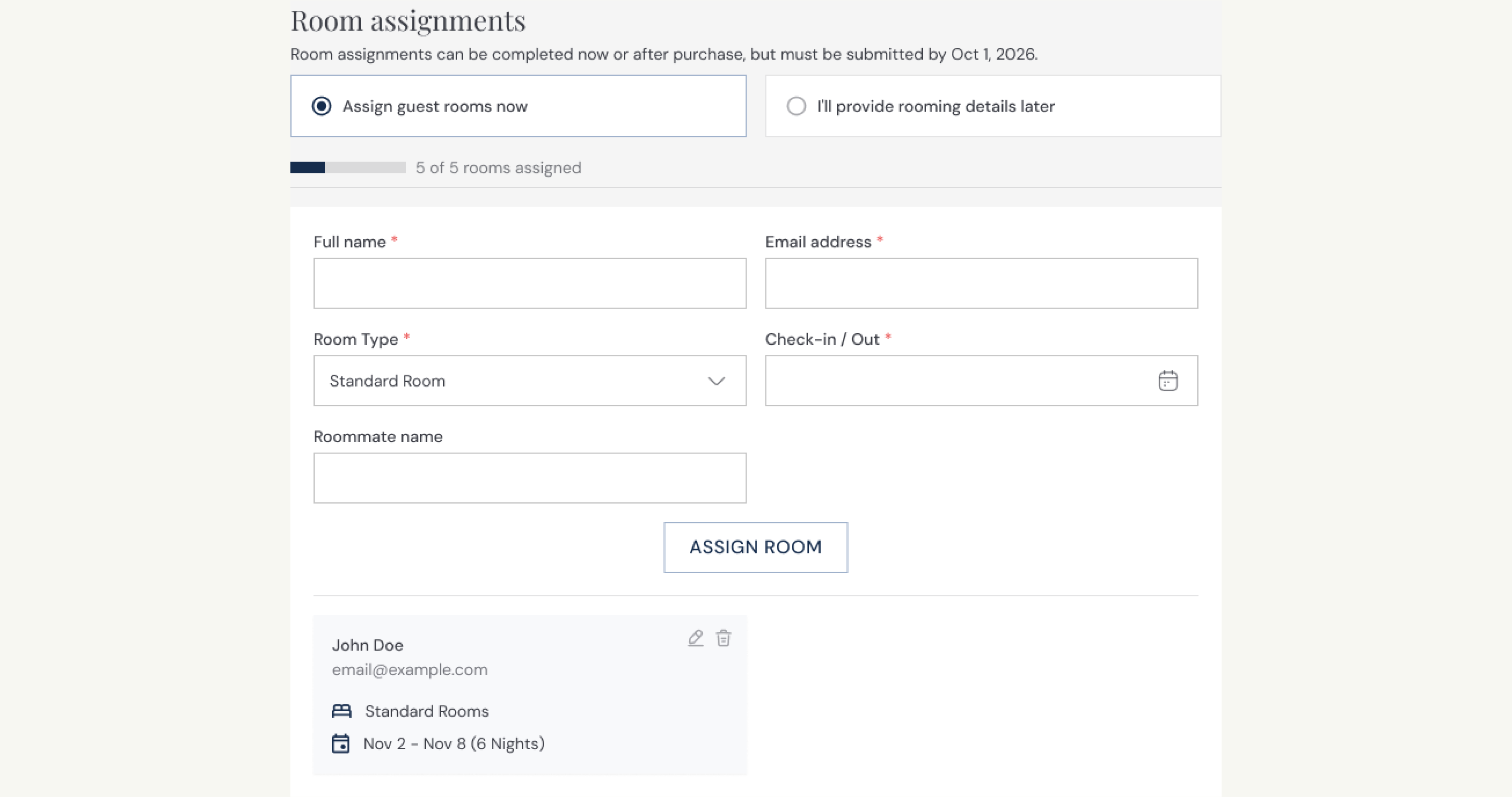Click the Check-in / Out date field
The height and width of the screenshot is (797, 1512).
[x=981, y=381]
